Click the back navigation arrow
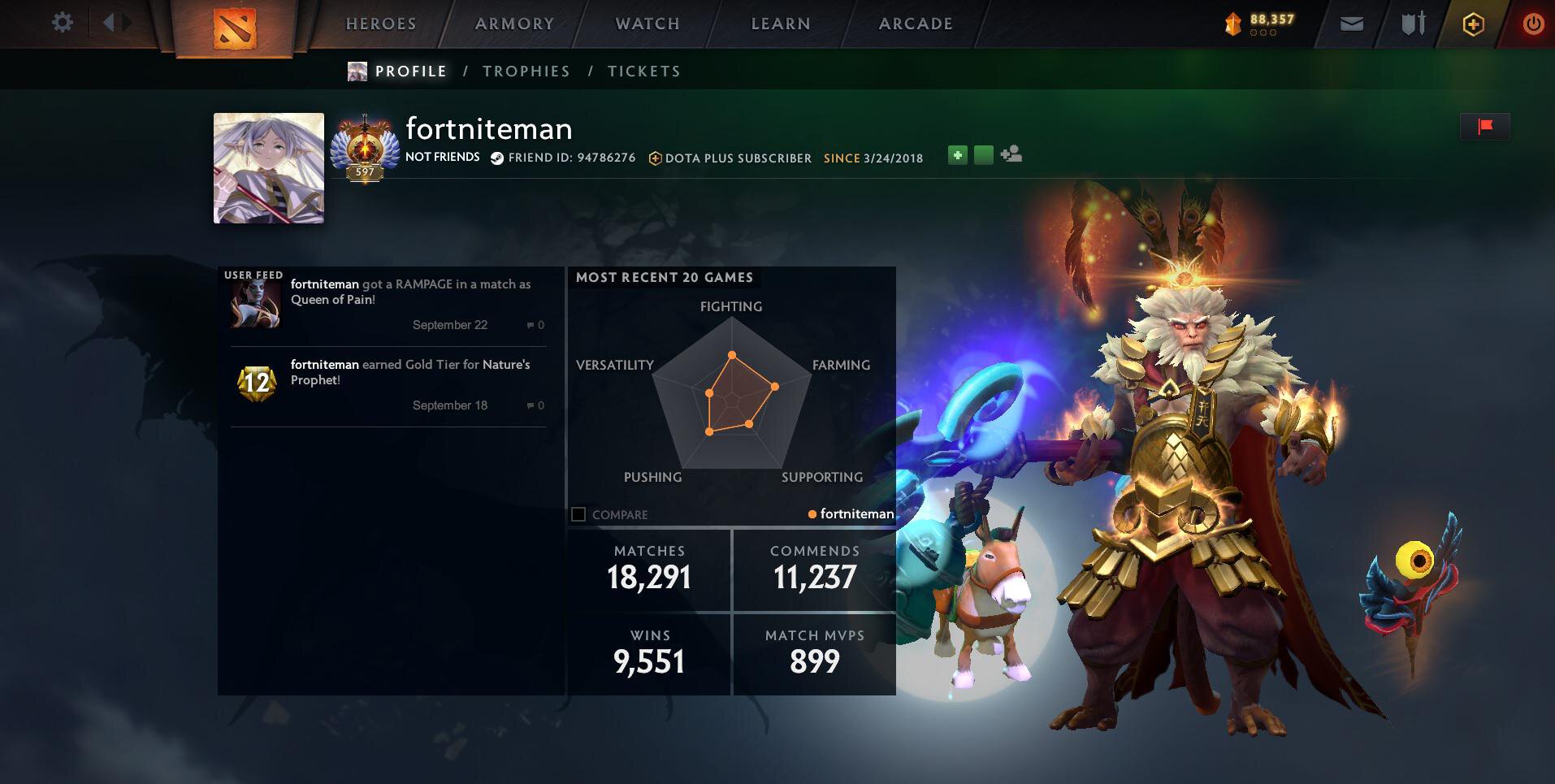1555x784 pixels. 108,23
